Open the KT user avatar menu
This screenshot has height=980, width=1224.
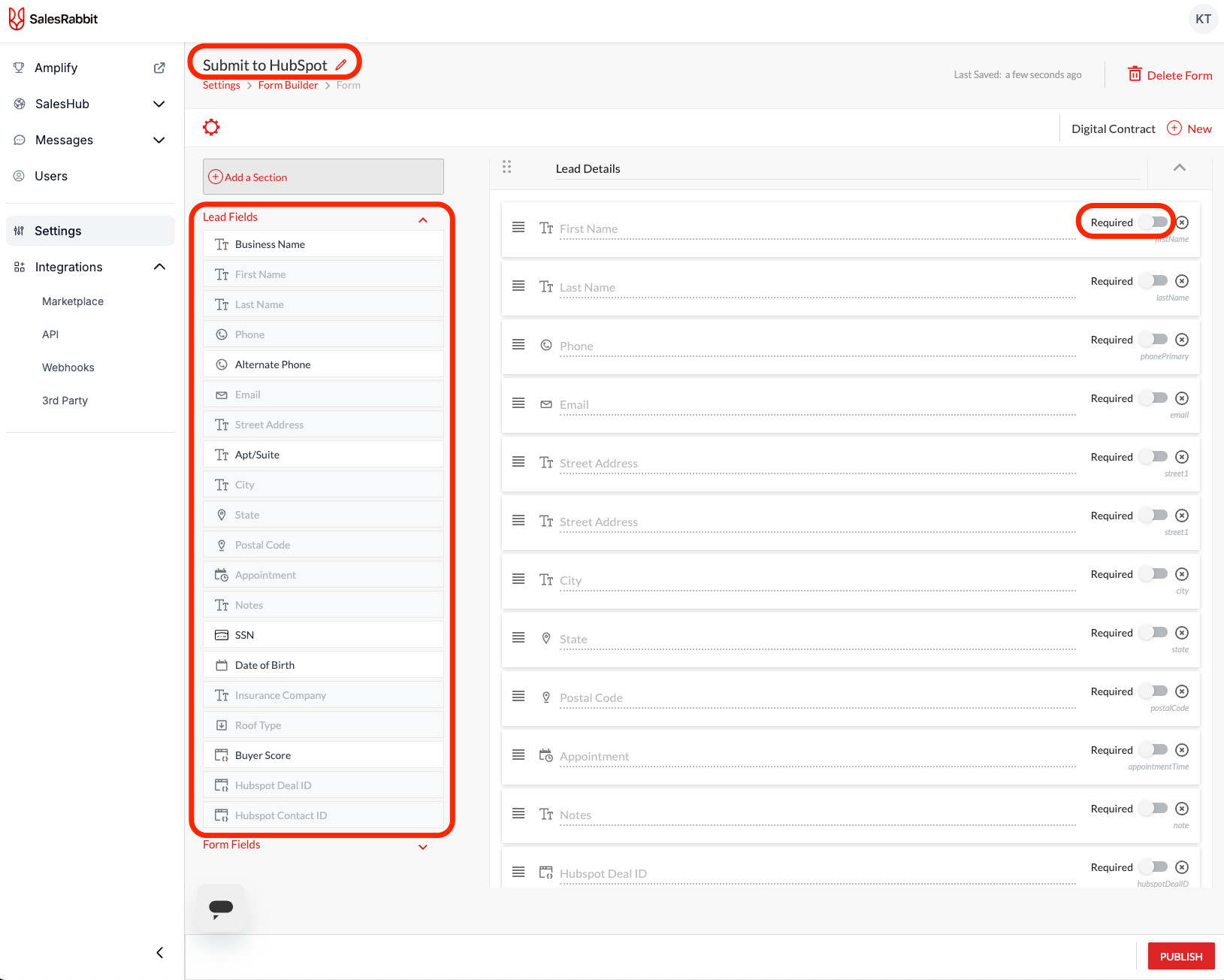coord(1203,19)
